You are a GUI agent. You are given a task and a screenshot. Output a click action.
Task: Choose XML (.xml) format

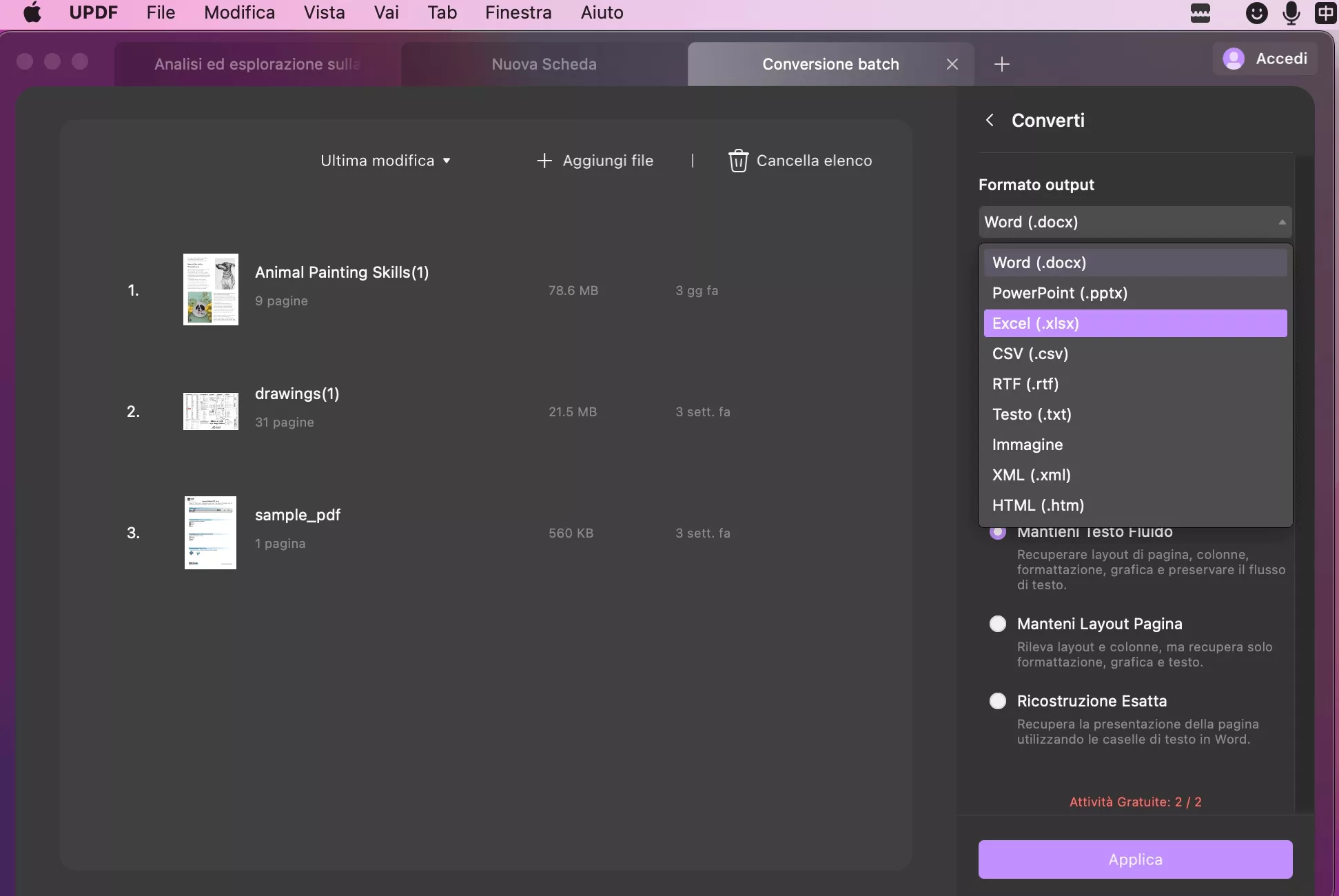[1135, 475]
